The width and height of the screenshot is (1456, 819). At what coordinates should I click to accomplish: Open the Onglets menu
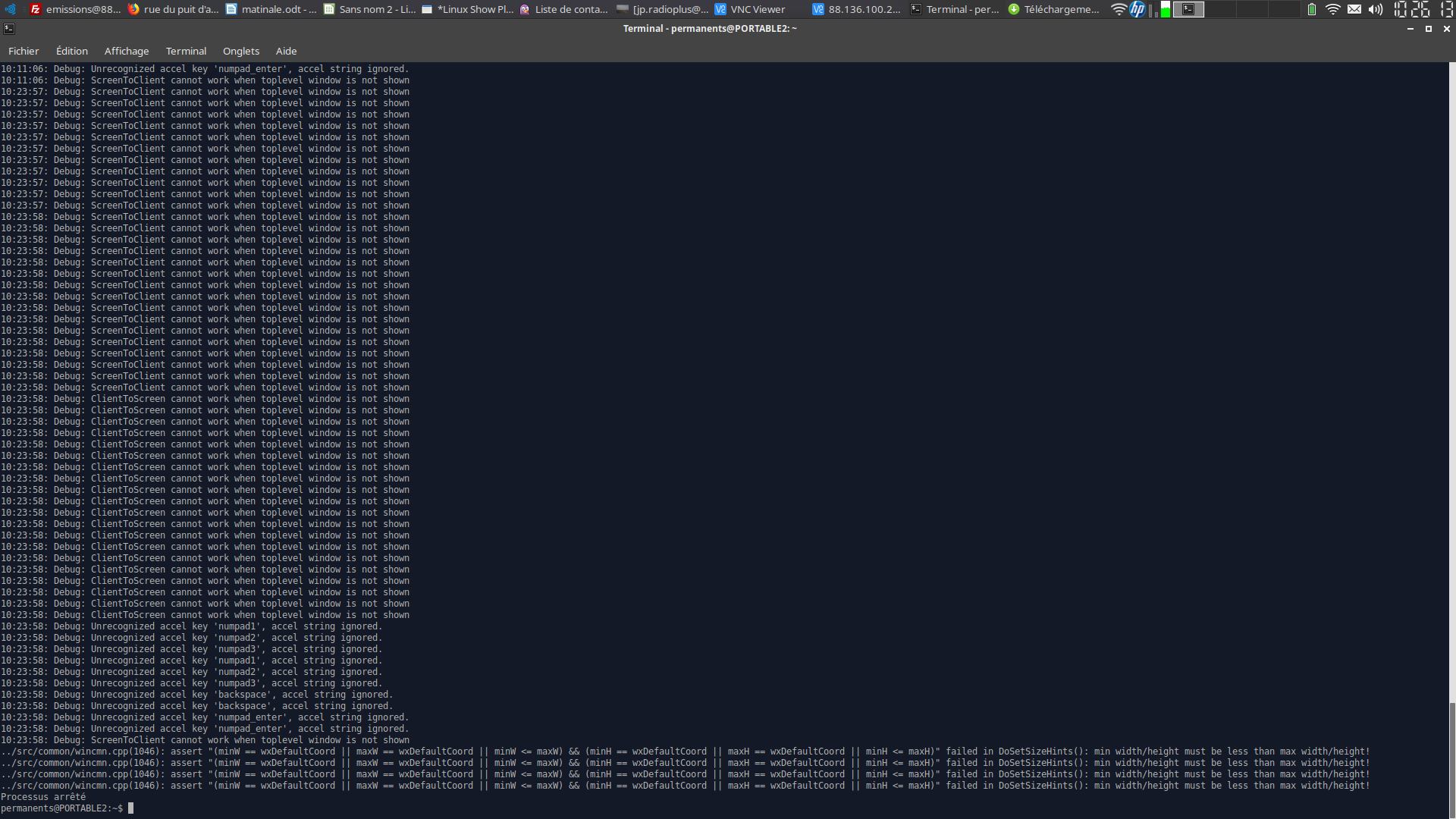point(241,51)
